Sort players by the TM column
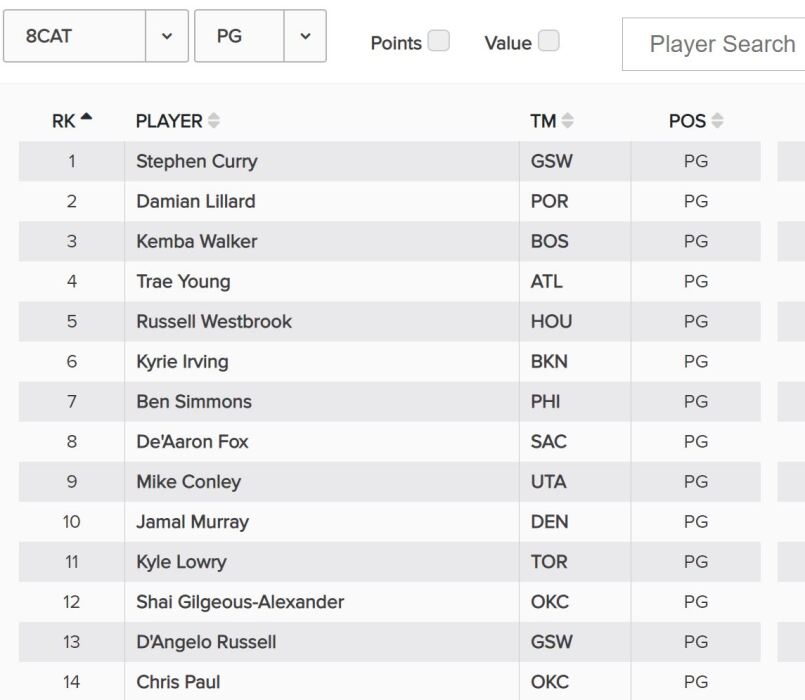This screenshot has height=700, width=805. point(568,120)
